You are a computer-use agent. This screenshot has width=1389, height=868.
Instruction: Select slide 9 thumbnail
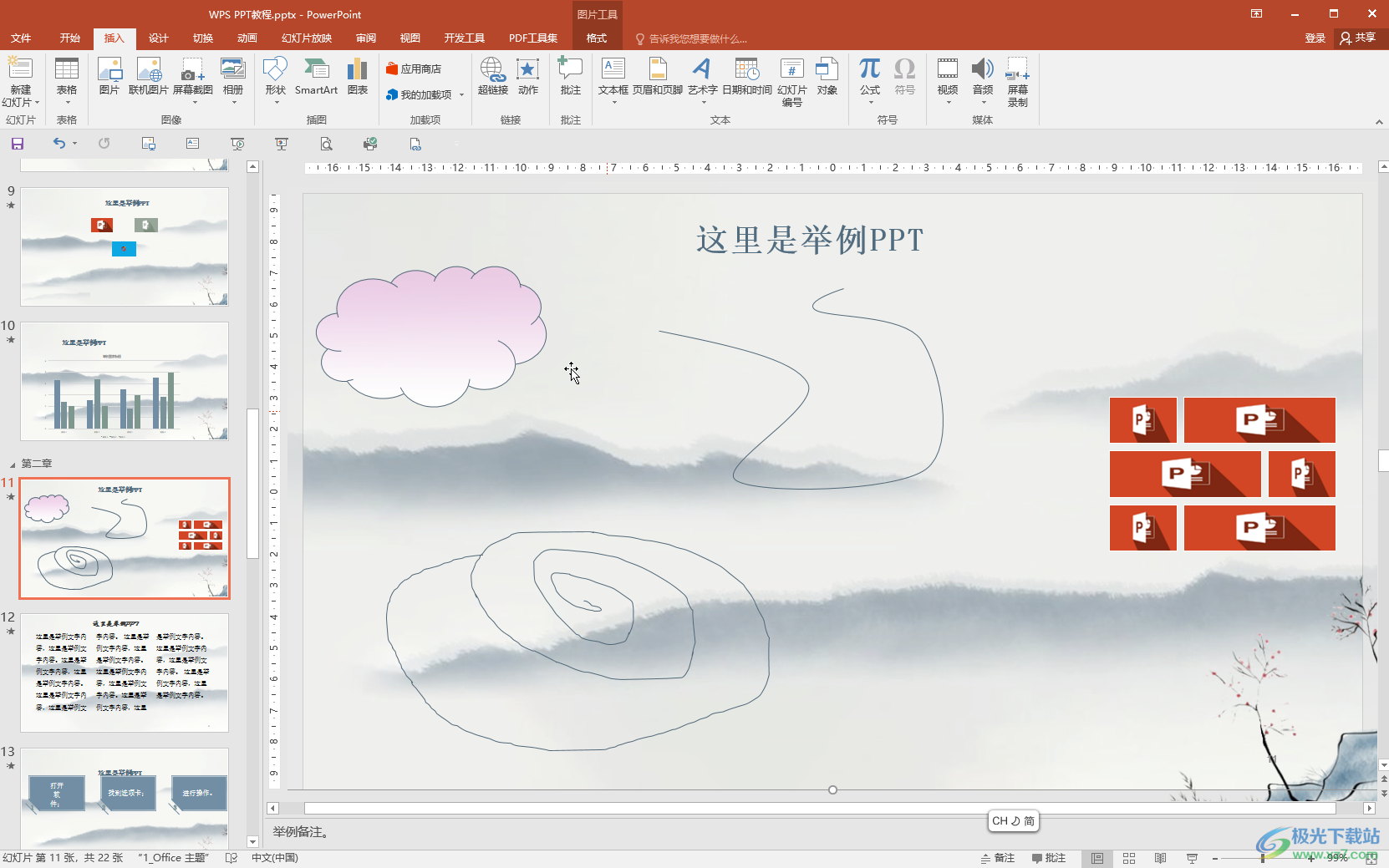pyautogui.click(x=125, y=246)
